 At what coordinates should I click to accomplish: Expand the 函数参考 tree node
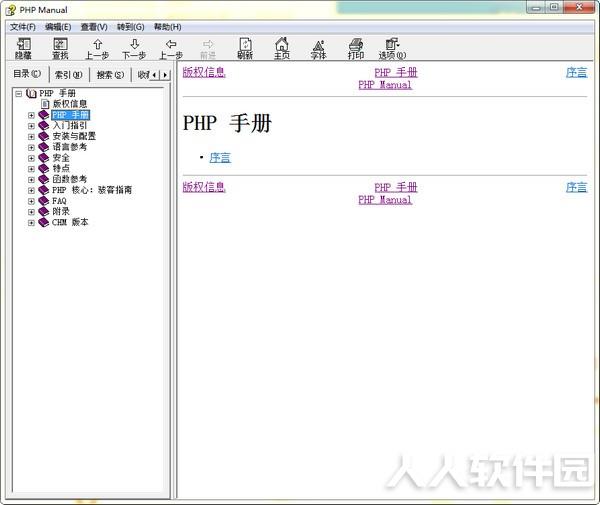[x=31, y=179]
